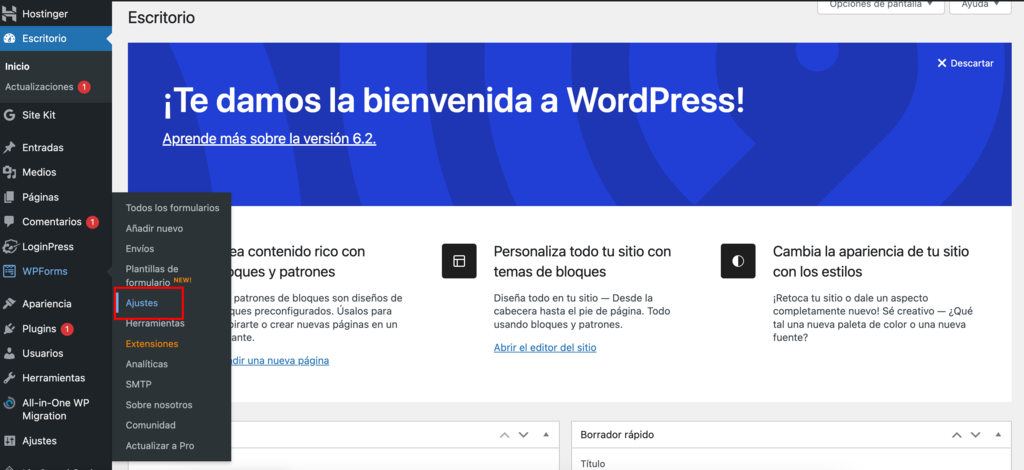The width and height of the screenshot is (1024, 470).
Task: Click the styles half-circle contrast icon
Action: 738,261
